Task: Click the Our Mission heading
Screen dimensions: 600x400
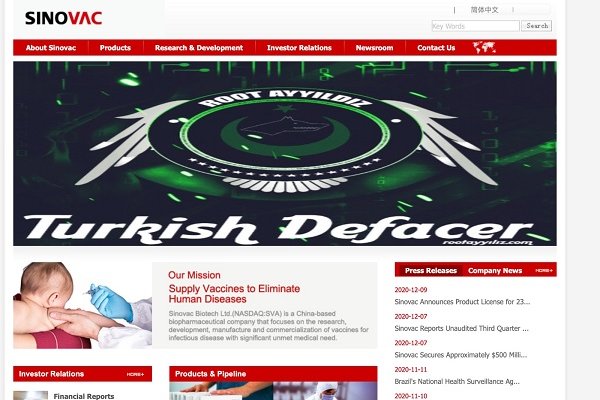Action: point(194,275)
